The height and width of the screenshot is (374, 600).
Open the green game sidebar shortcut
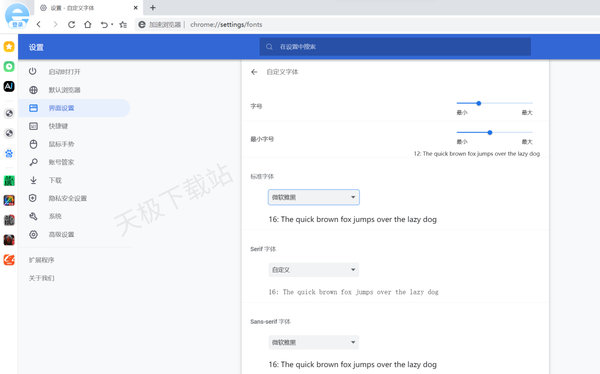point(9,181)
